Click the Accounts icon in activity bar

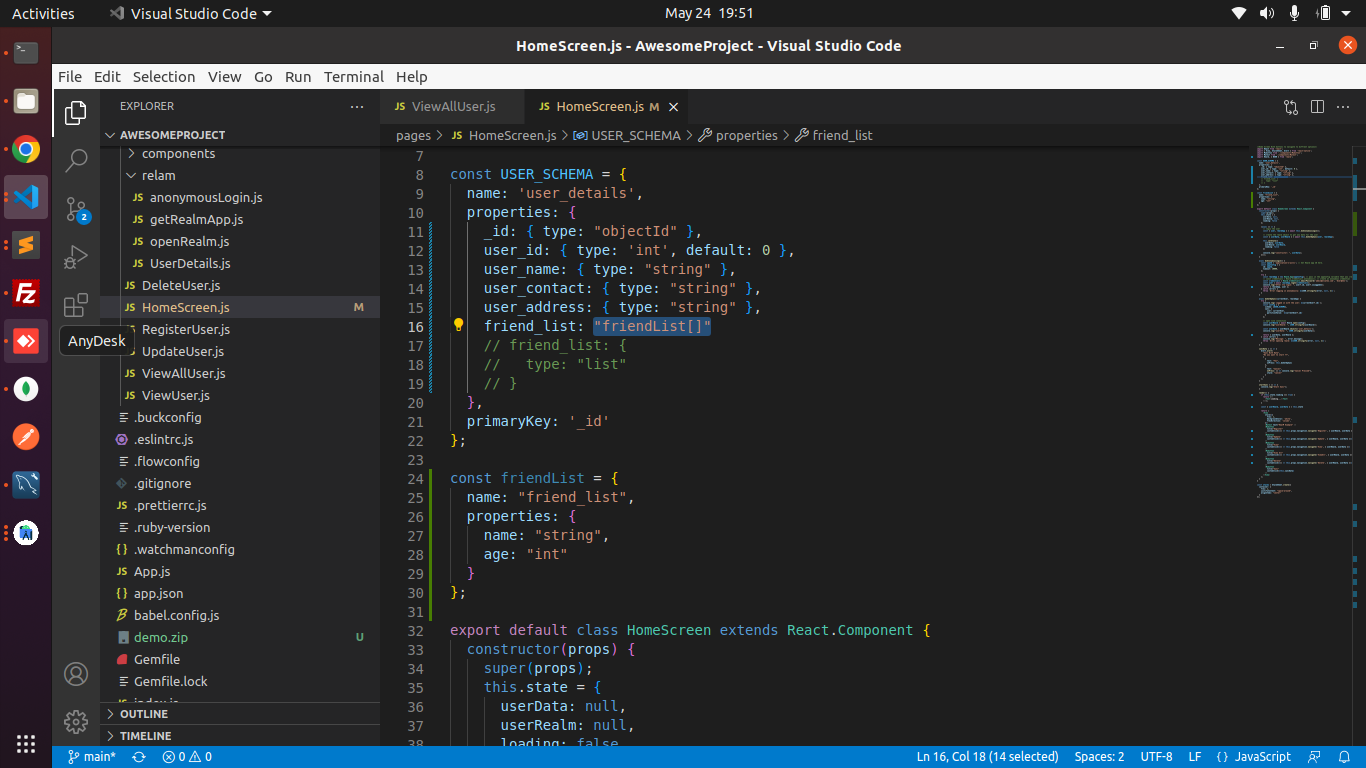[76, 673]
